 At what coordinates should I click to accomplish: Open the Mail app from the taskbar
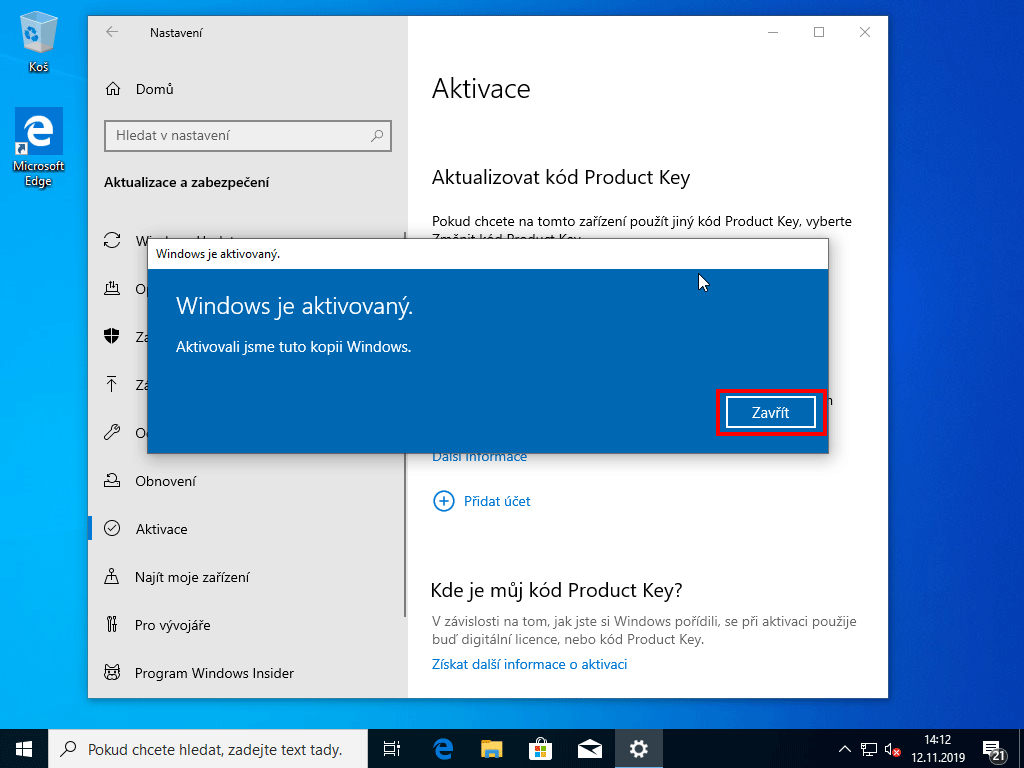click(x=589, y=749)
